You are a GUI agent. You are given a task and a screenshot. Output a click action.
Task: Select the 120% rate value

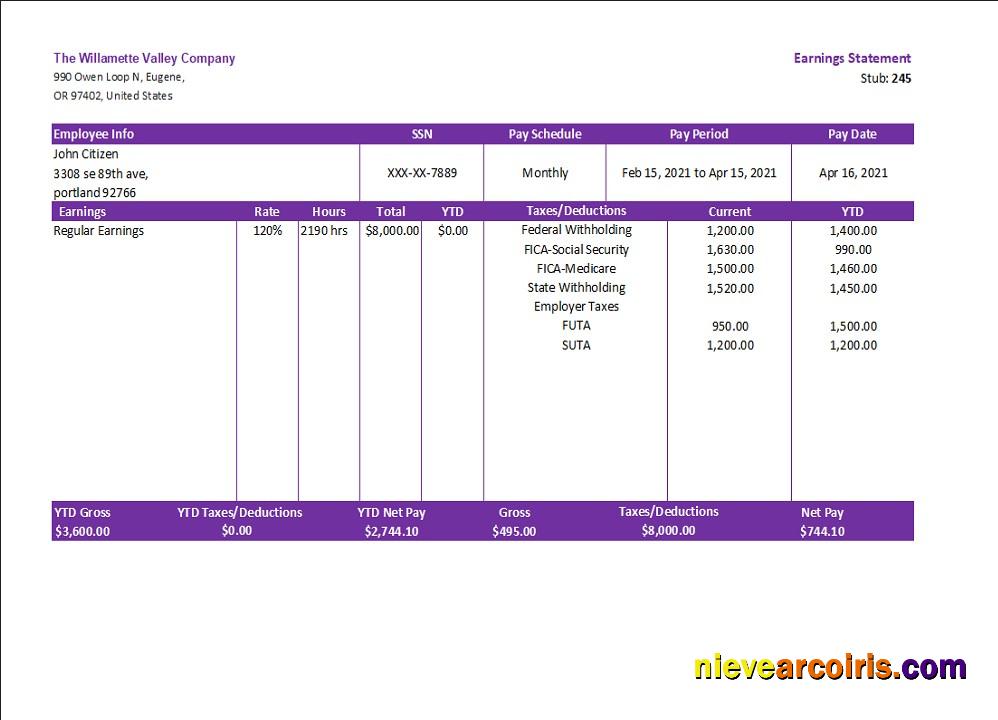[267, 231]
